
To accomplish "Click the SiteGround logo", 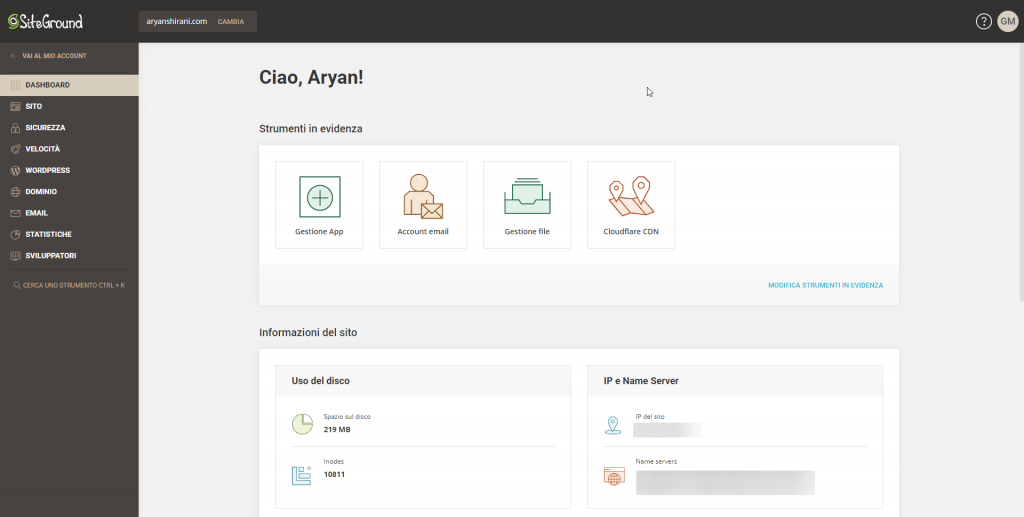I will [46, 21].
